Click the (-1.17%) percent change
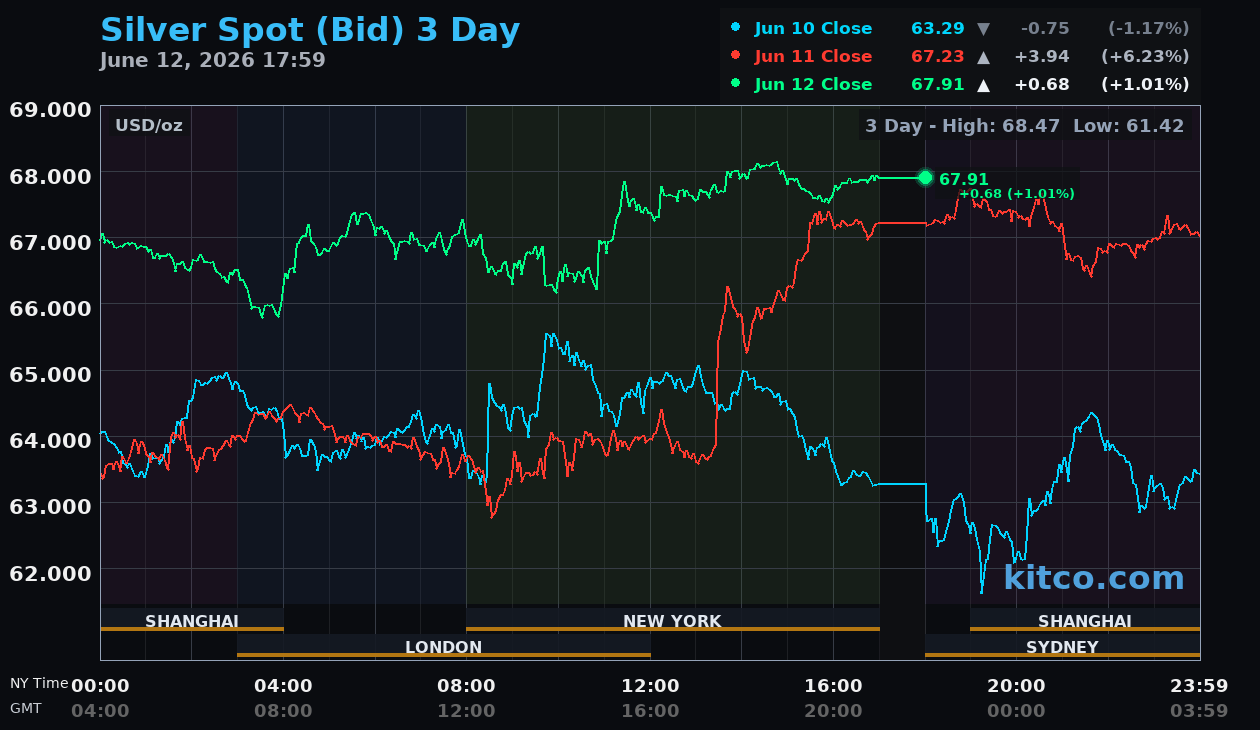Screen dimensions: 1260x730 pyautogui.click(x=1147, y=29)
